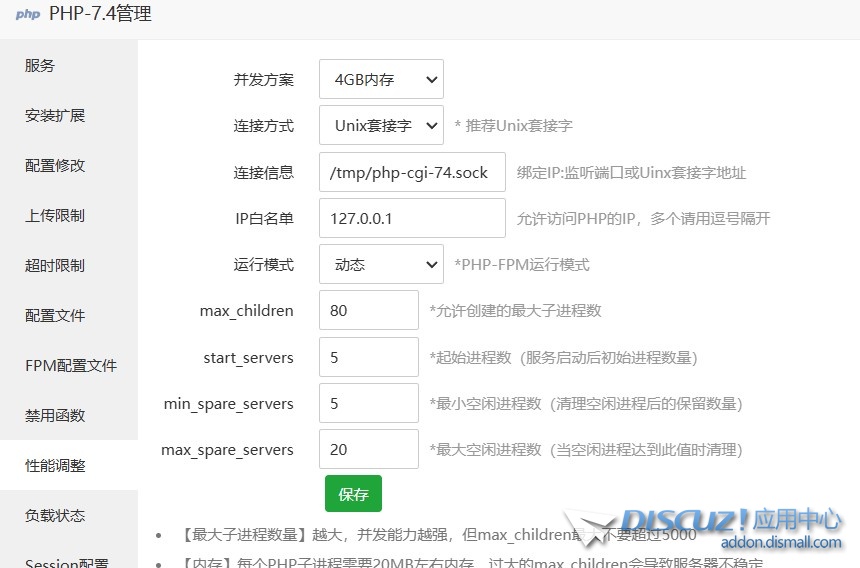Switch to 禁用函数 tab
This screenshot has width=860, height=568.
(69, 415)
